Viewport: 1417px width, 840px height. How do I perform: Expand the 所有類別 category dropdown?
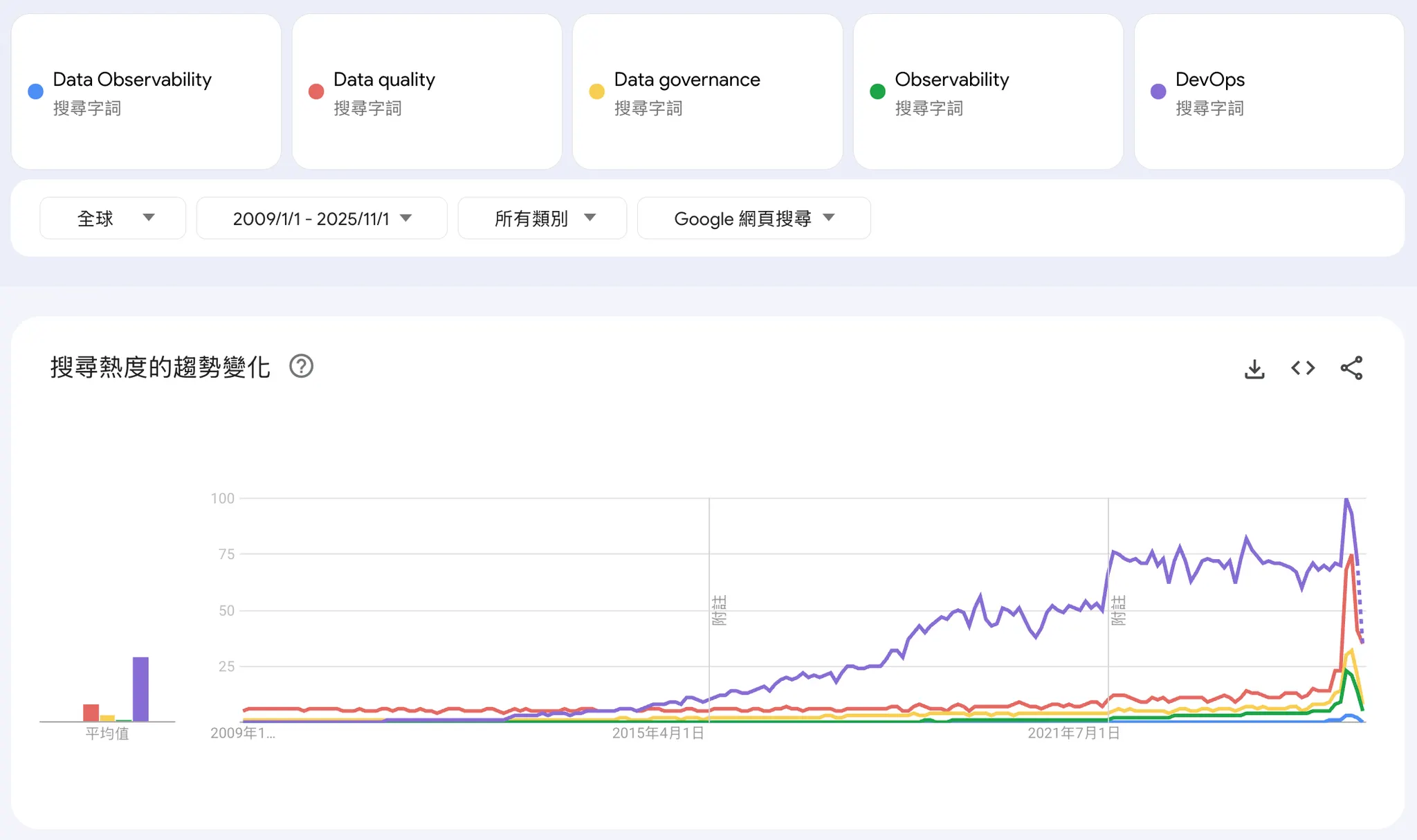click(542, 219)
